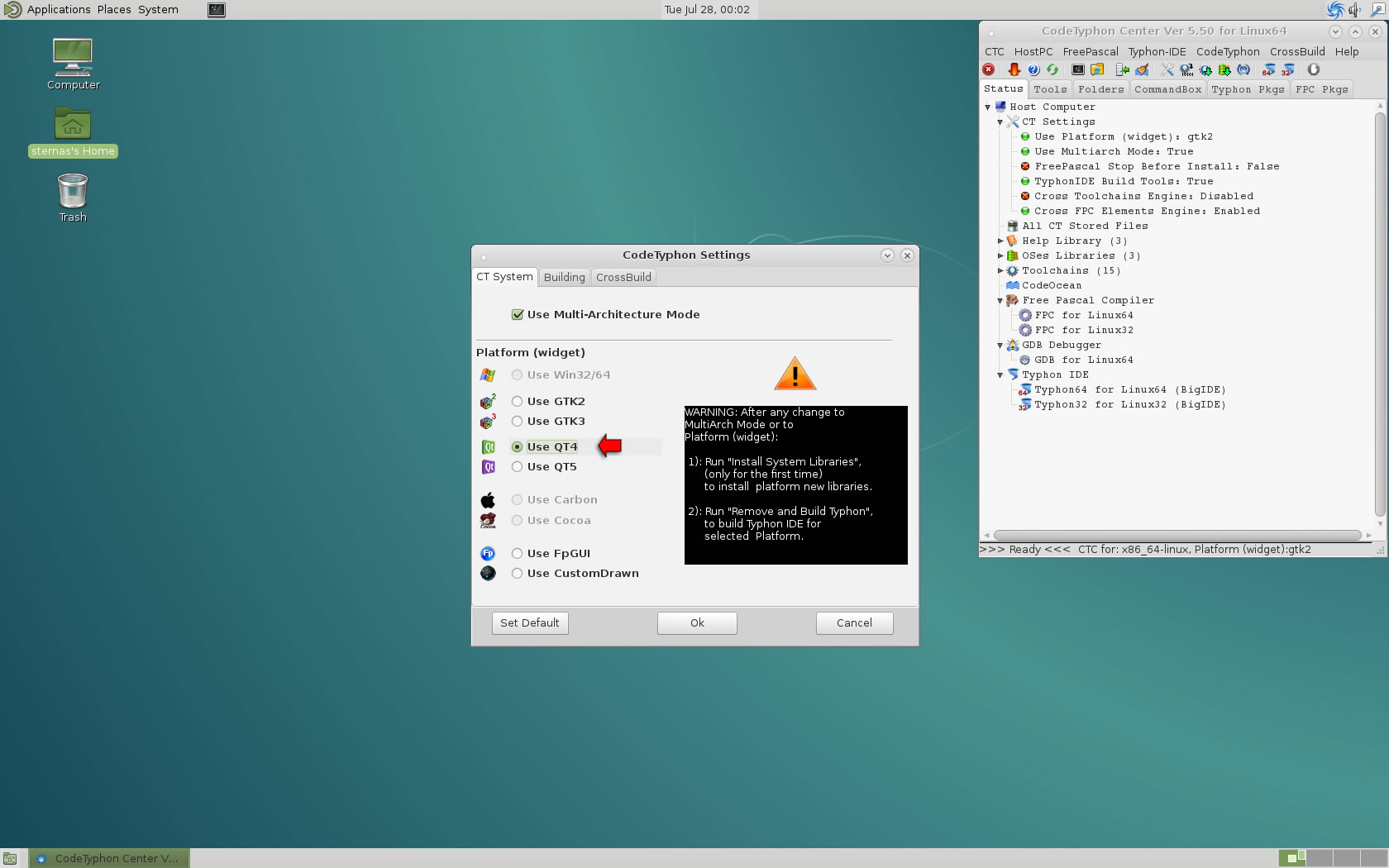Click the show desktop icon in bottom panel

(x=10, y=858)
